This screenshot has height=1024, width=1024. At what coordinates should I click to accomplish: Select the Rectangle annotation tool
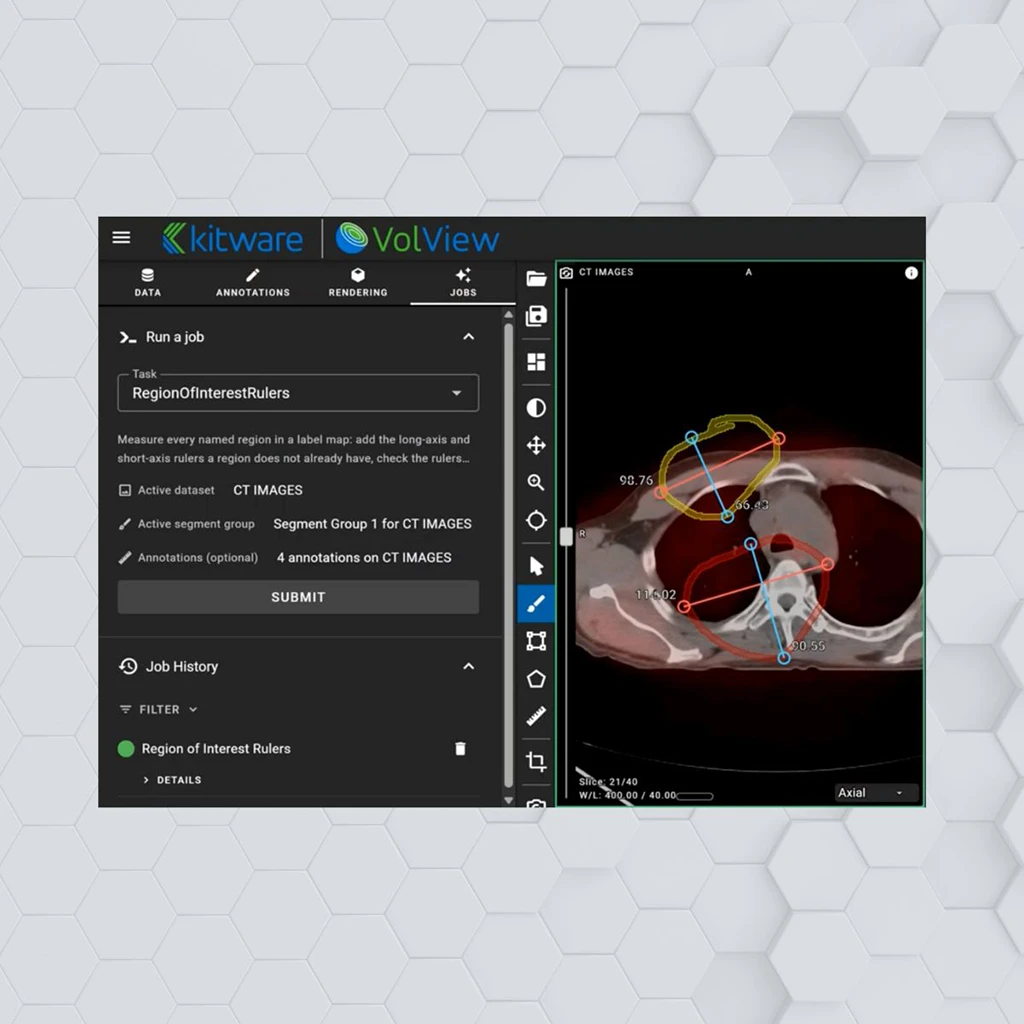point(536,641)
